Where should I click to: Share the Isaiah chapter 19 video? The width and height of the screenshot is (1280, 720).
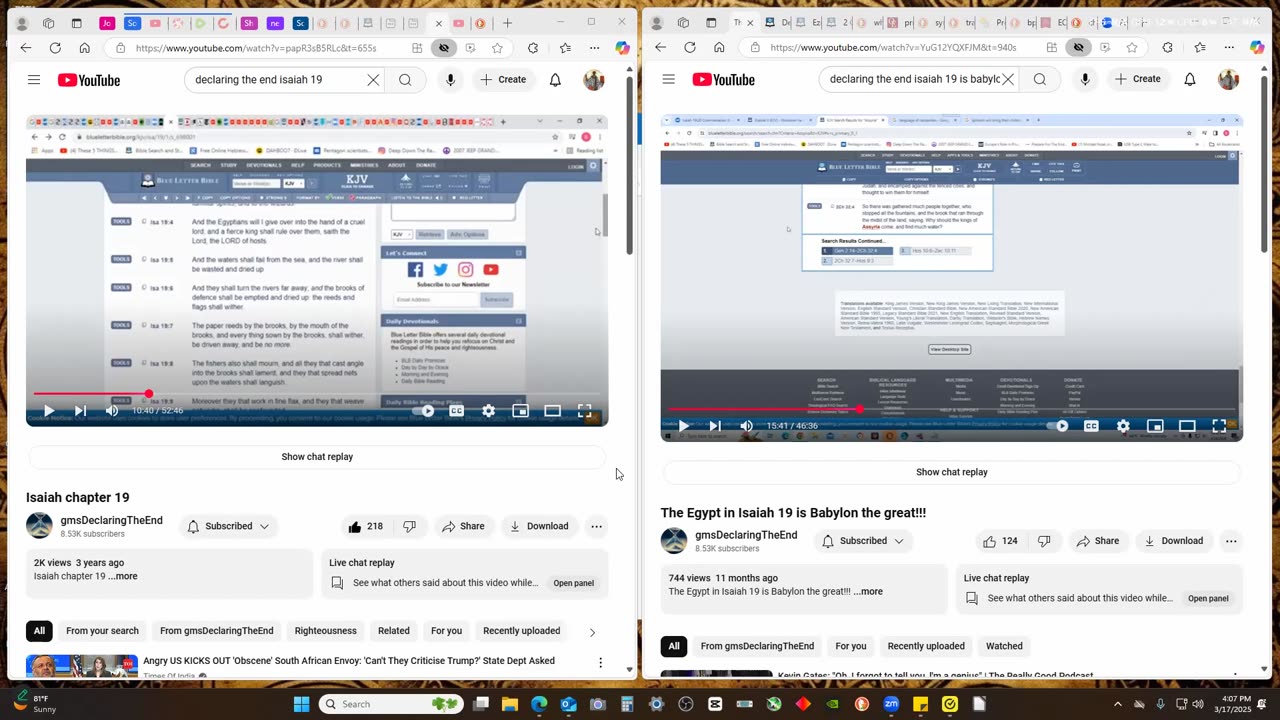463,526
